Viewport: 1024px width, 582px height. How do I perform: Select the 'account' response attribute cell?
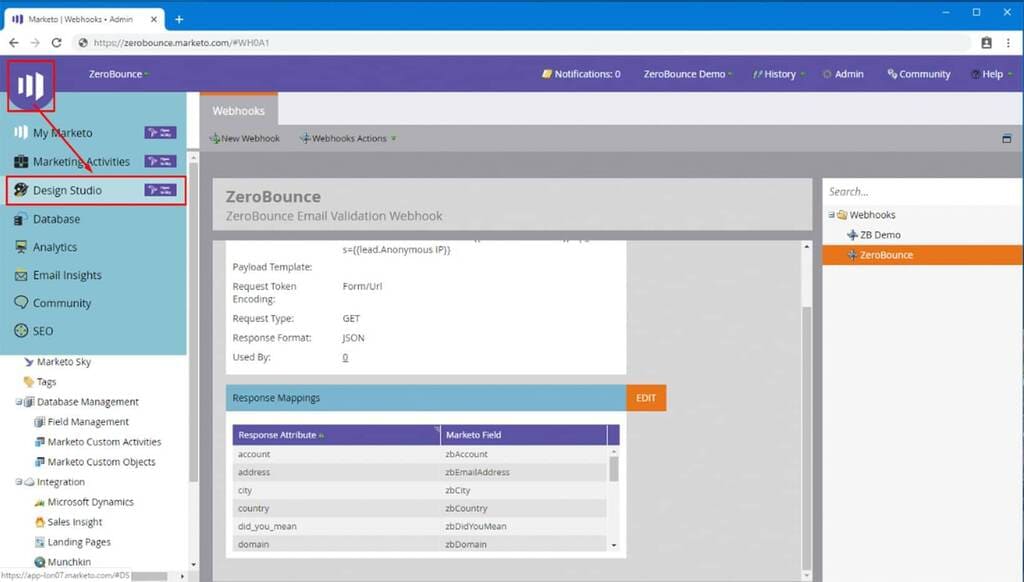pyautogui.click(x=336, y=454)
